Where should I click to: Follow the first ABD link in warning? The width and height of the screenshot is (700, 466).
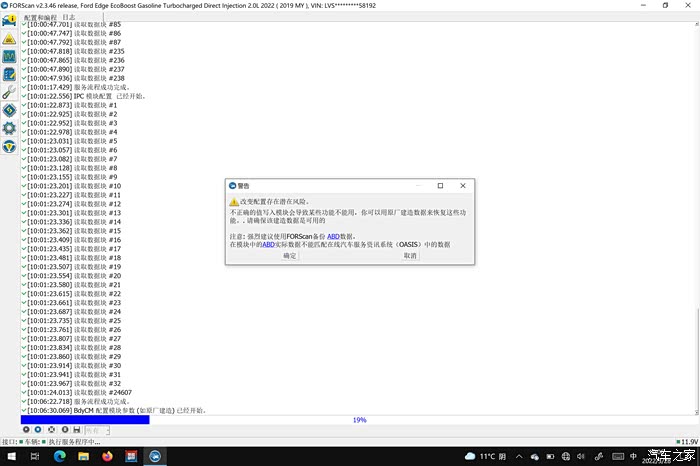[x=334, y=237]
